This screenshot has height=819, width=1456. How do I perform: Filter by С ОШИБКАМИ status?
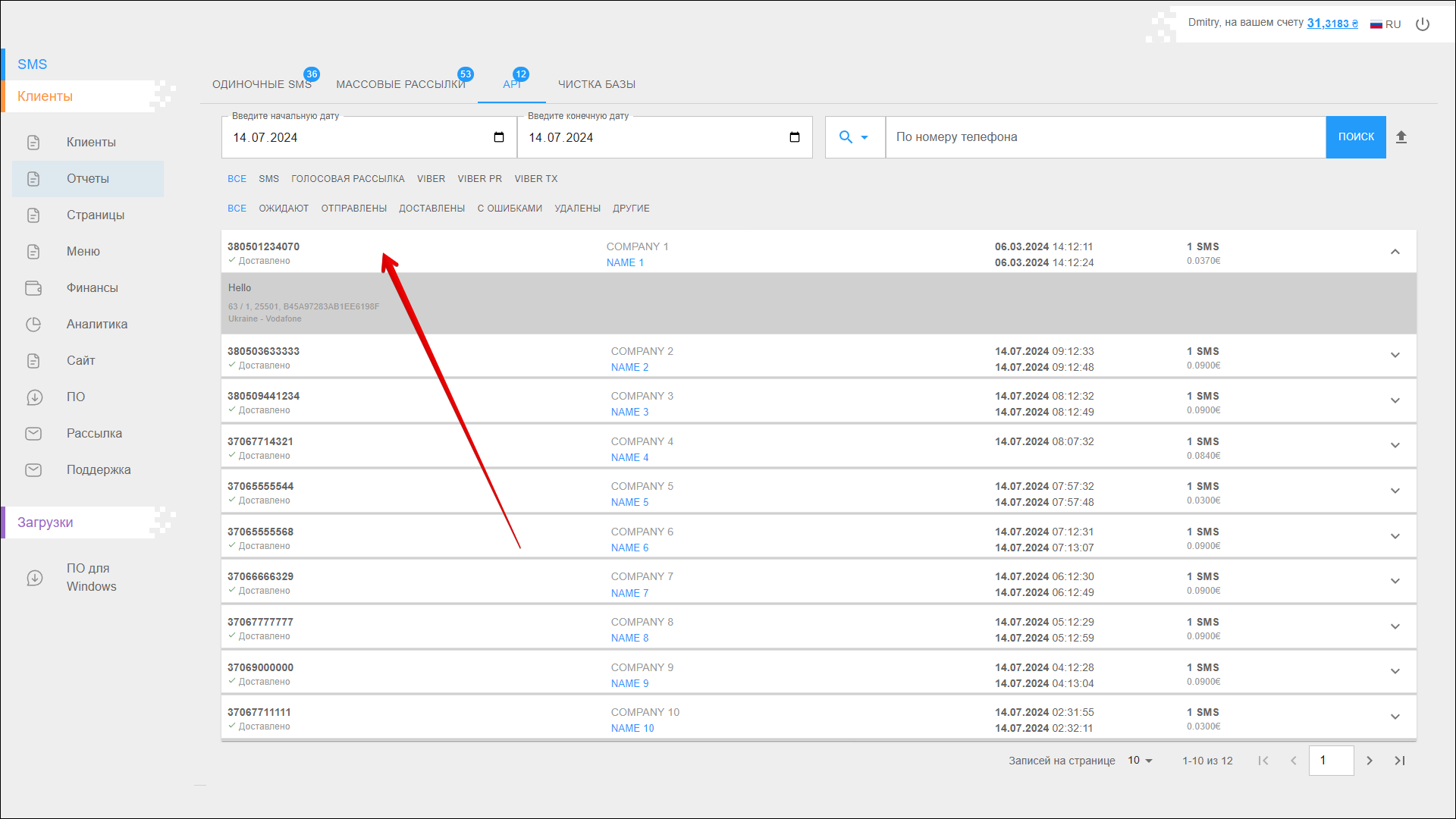click(x=510, y=209)
